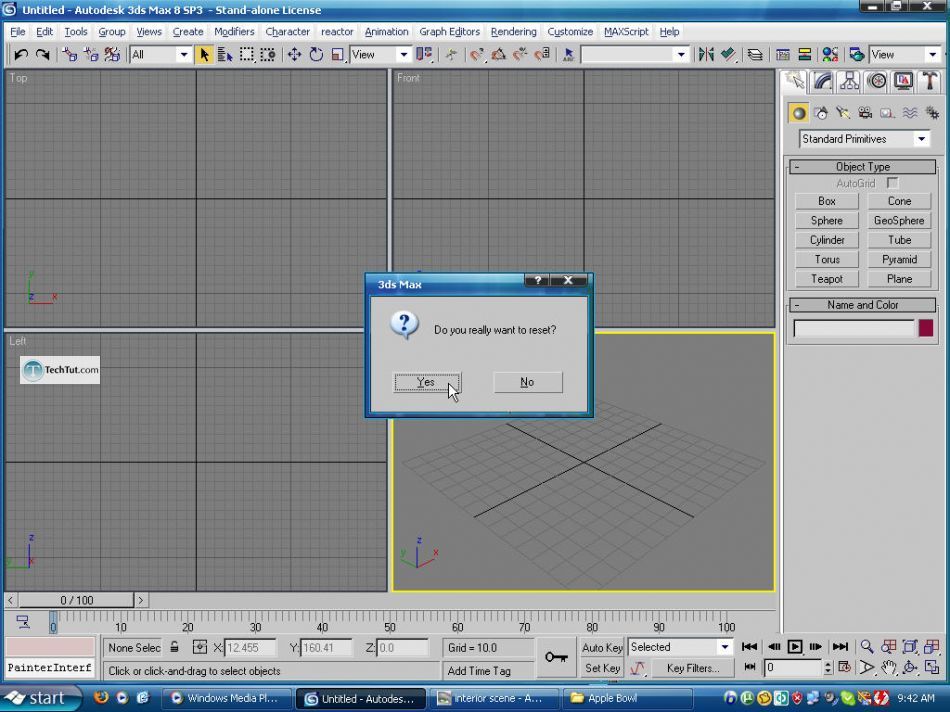This screenshot has height=712, width=950.
Task: Toggle Set Key animation mode
Action: pos(602,668)
